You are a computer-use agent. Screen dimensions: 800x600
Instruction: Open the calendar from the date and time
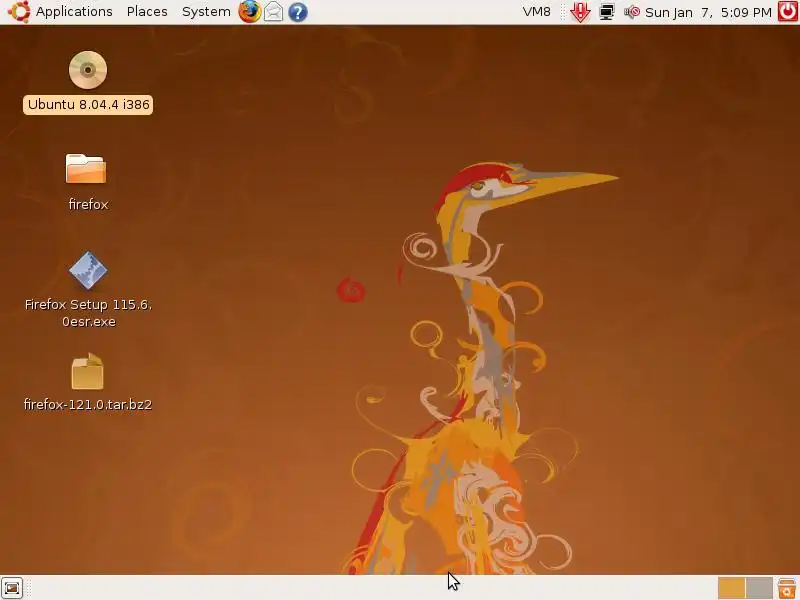[708, 12]
